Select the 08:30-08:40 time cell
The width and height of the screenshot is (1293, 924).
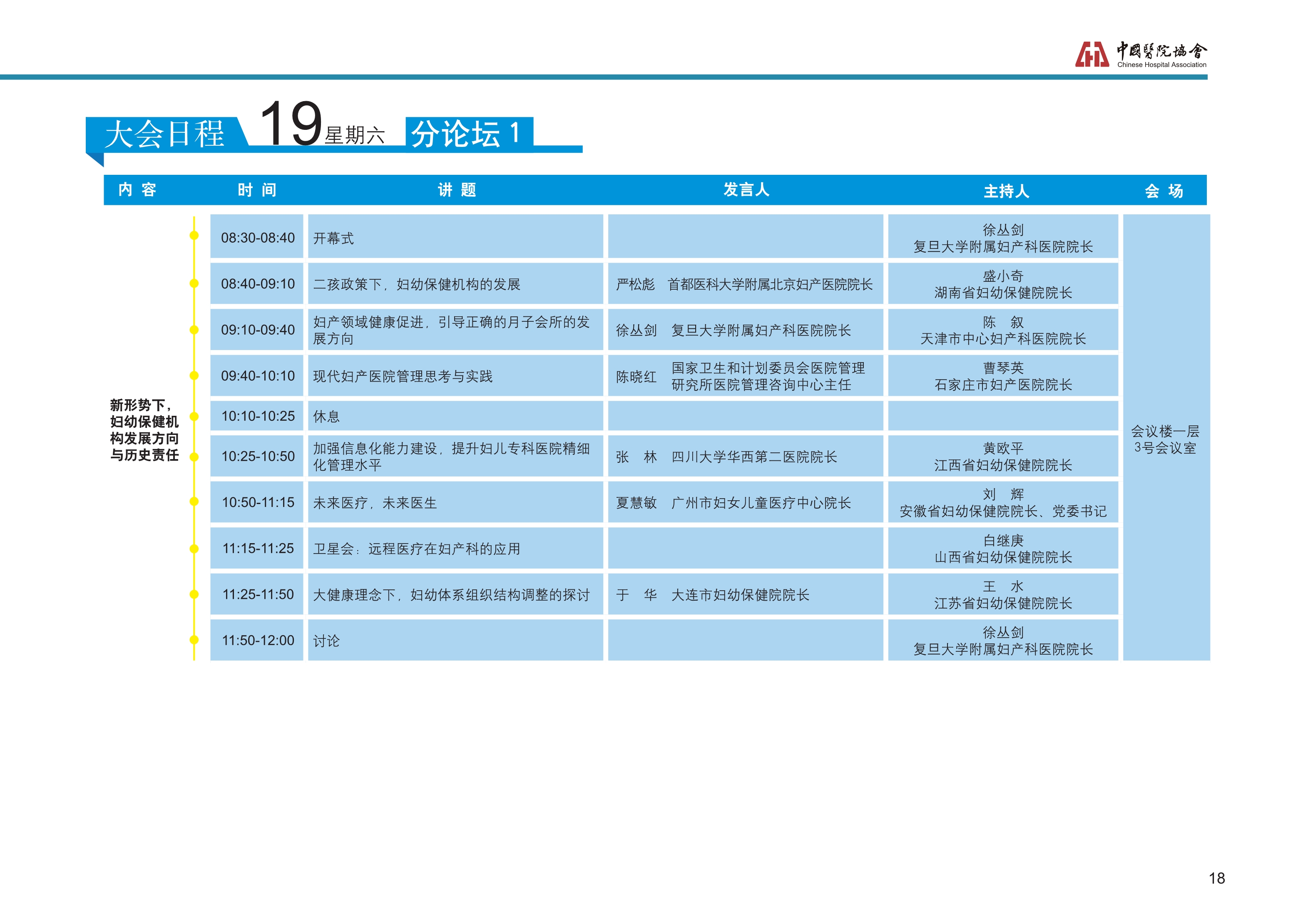click(257, 236)
